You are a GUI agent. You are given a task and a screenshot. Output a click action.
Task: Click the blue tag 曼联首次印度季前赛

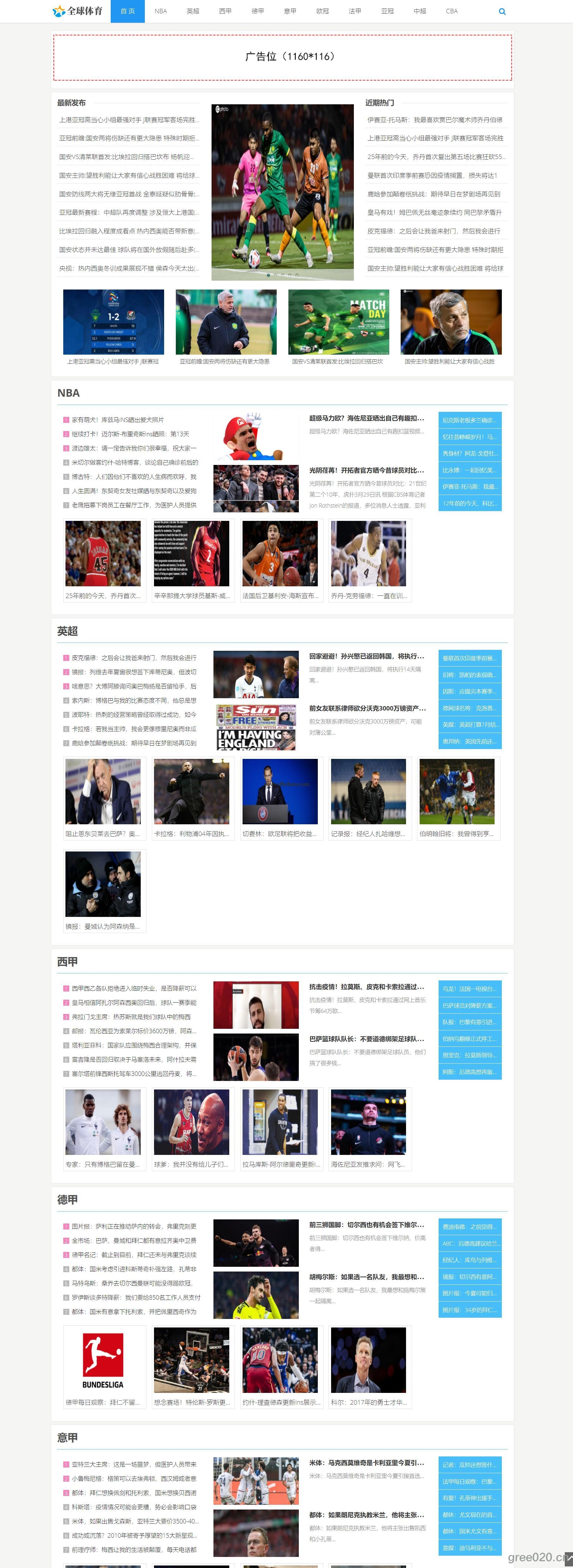click(x=470, y=658)
